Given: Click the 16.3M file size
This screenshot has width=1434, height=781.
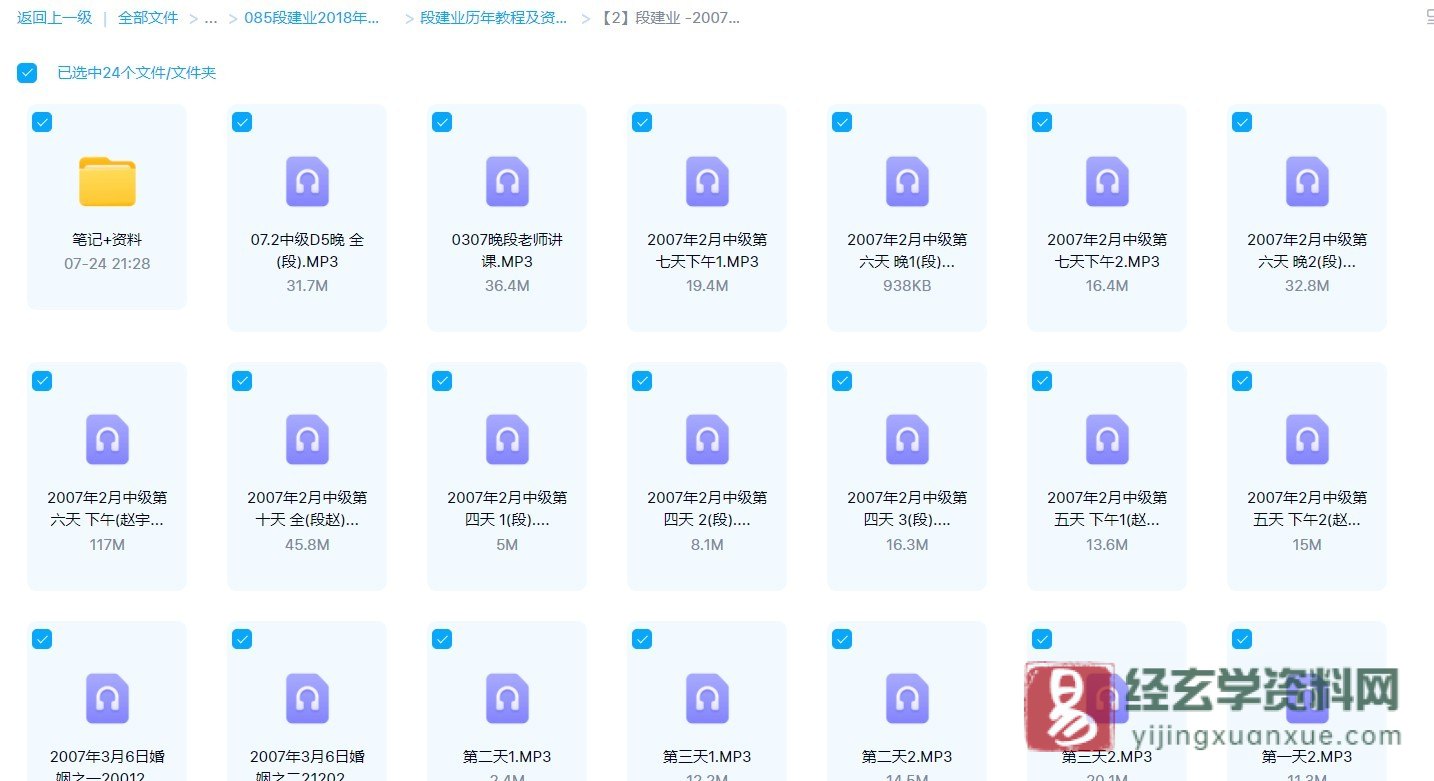Looking at the screenshot, I should (x=907, y=545).
